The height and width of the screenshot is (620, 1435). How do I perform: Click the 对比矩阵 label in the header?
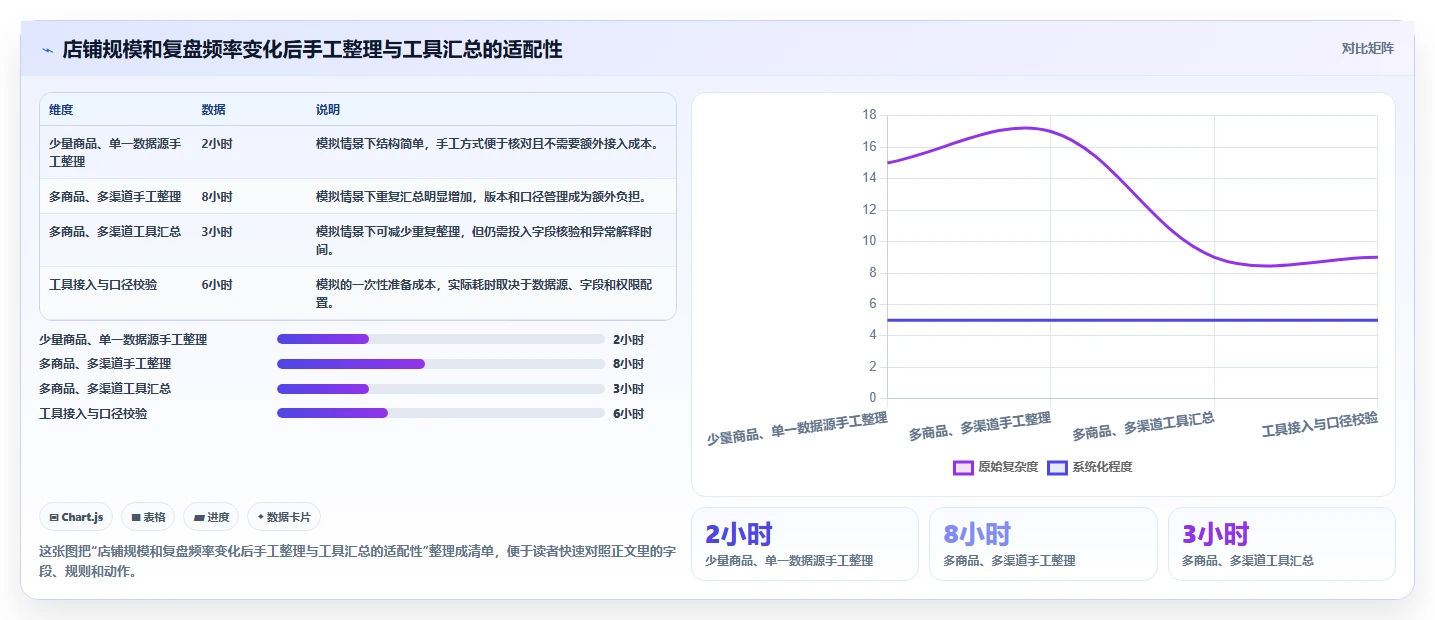pyautogui.click(x=1367, y=48)
